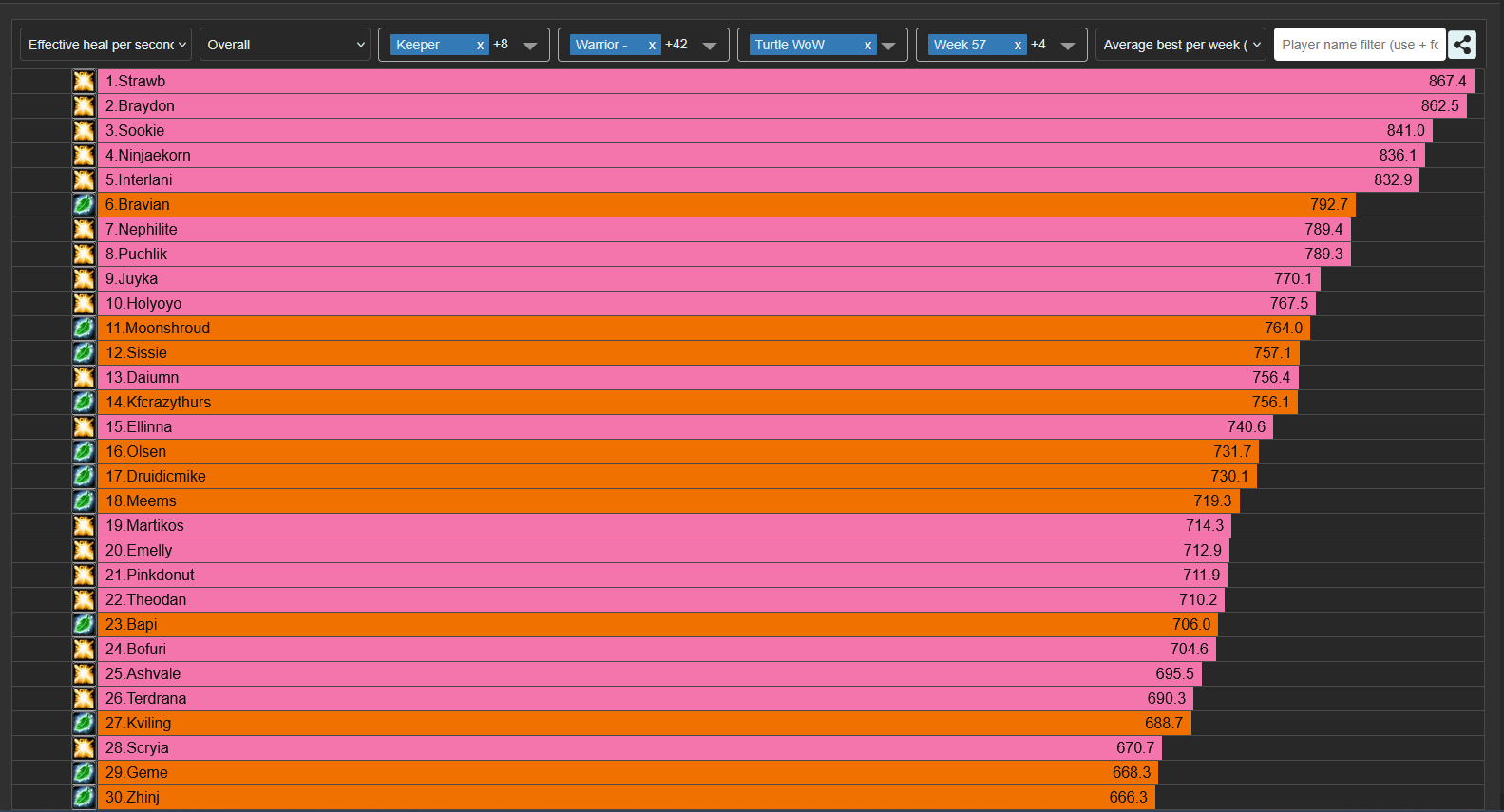Open the Overall encounter dropdown

click(284, 45)
